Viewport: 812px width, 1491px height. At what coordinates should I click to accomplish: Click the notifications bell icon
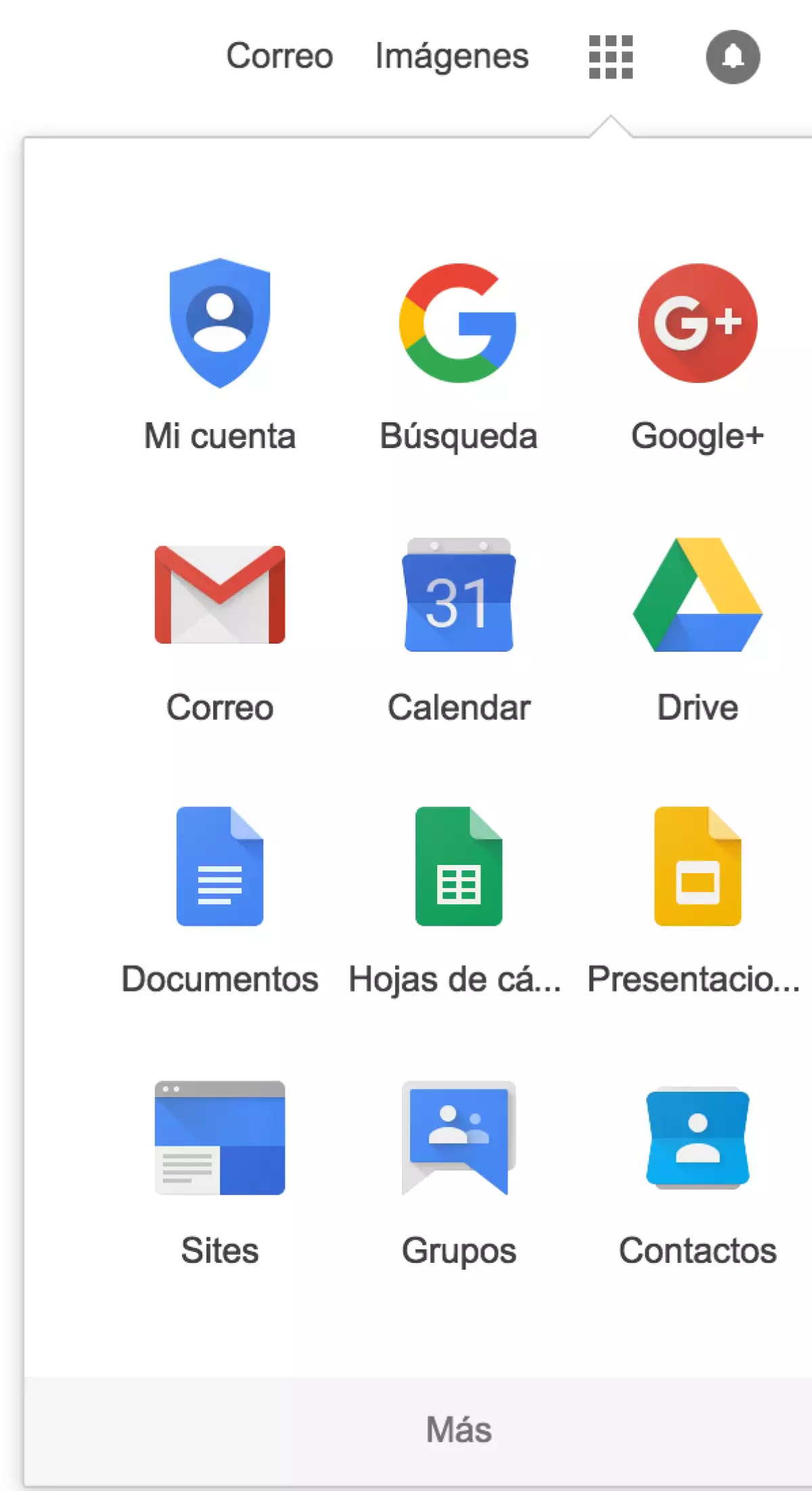pos(733,57)
